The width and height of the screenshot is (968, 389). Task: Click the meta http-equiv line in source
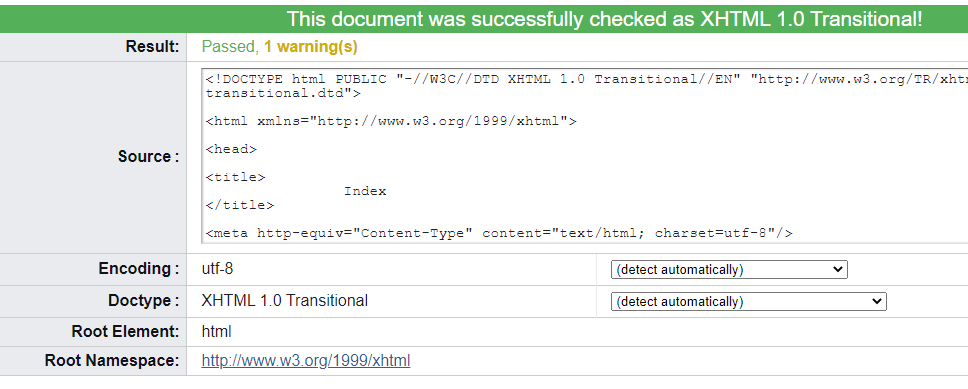point(499,233)
